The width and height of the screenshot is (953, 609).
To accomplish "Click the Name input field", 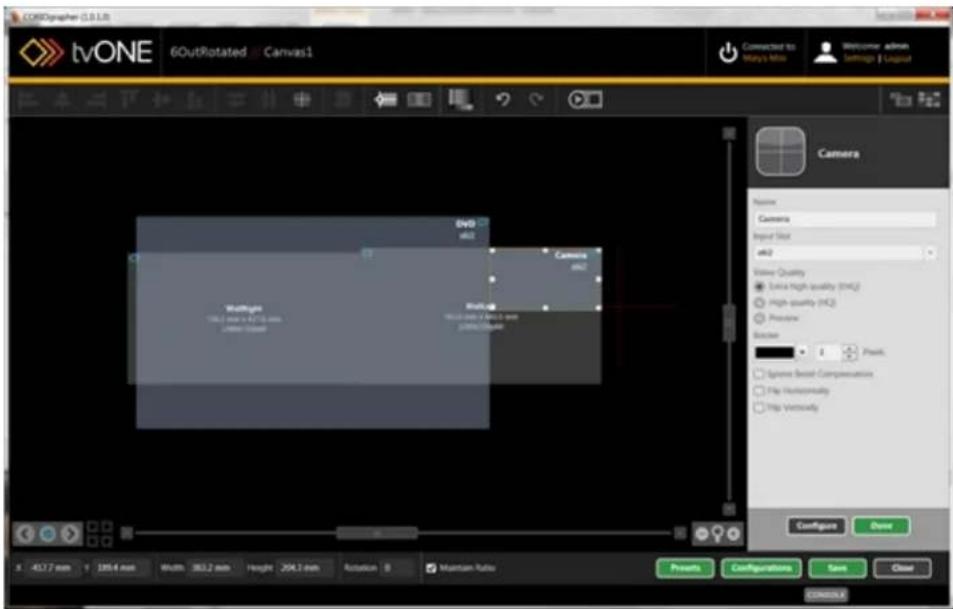I will (845, 219).
